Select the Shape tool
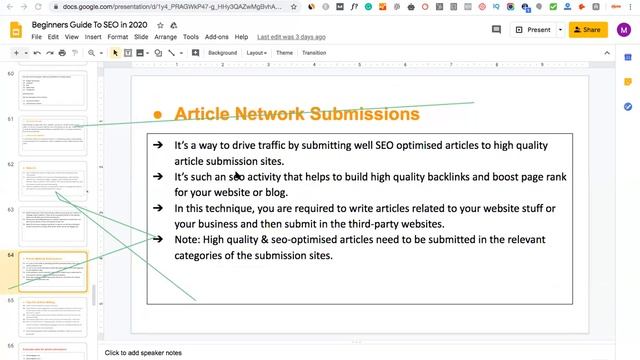This screenshot has width=640, height=360. 158,53
